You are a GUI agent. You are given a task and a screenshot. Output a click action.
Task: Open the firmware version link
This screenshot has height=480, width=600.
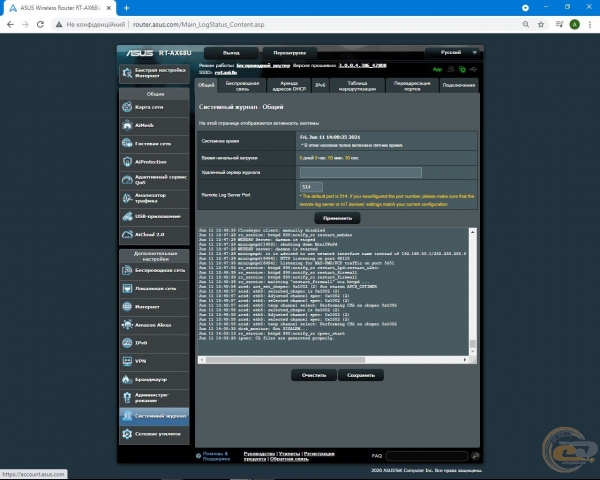click(x=362, y=65)
